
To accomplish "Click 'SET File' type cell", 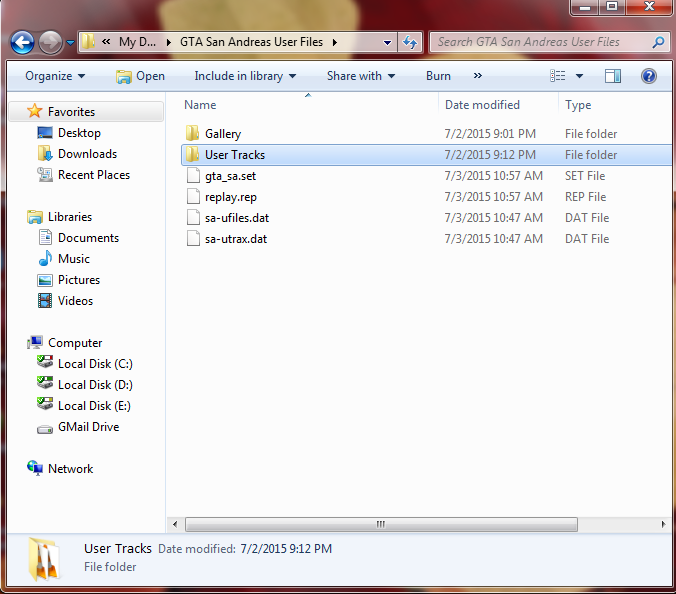I will [x=585, y=176].
